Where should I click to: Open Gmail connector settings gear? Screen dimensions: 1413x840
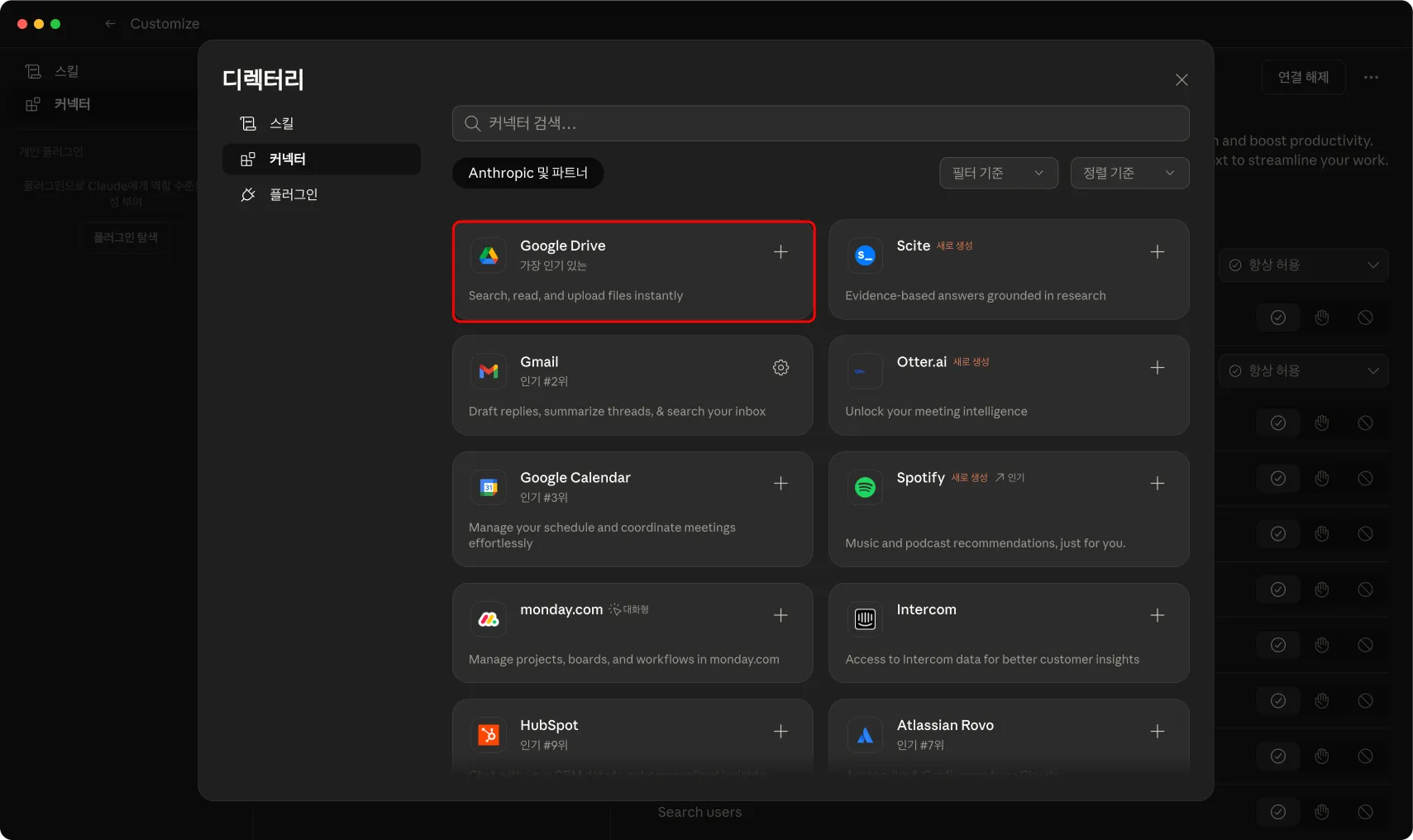tap(780, 368)
